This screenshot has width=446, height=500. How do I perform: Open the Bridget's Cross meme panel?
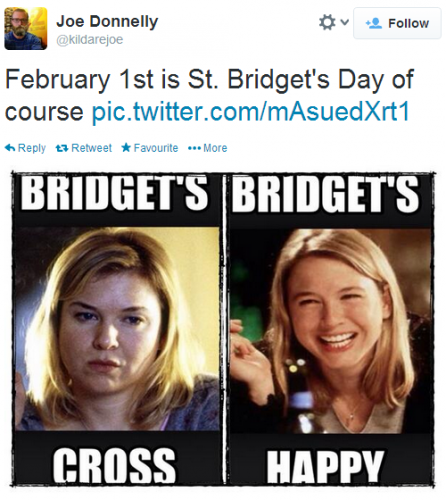tap(117, 328)
